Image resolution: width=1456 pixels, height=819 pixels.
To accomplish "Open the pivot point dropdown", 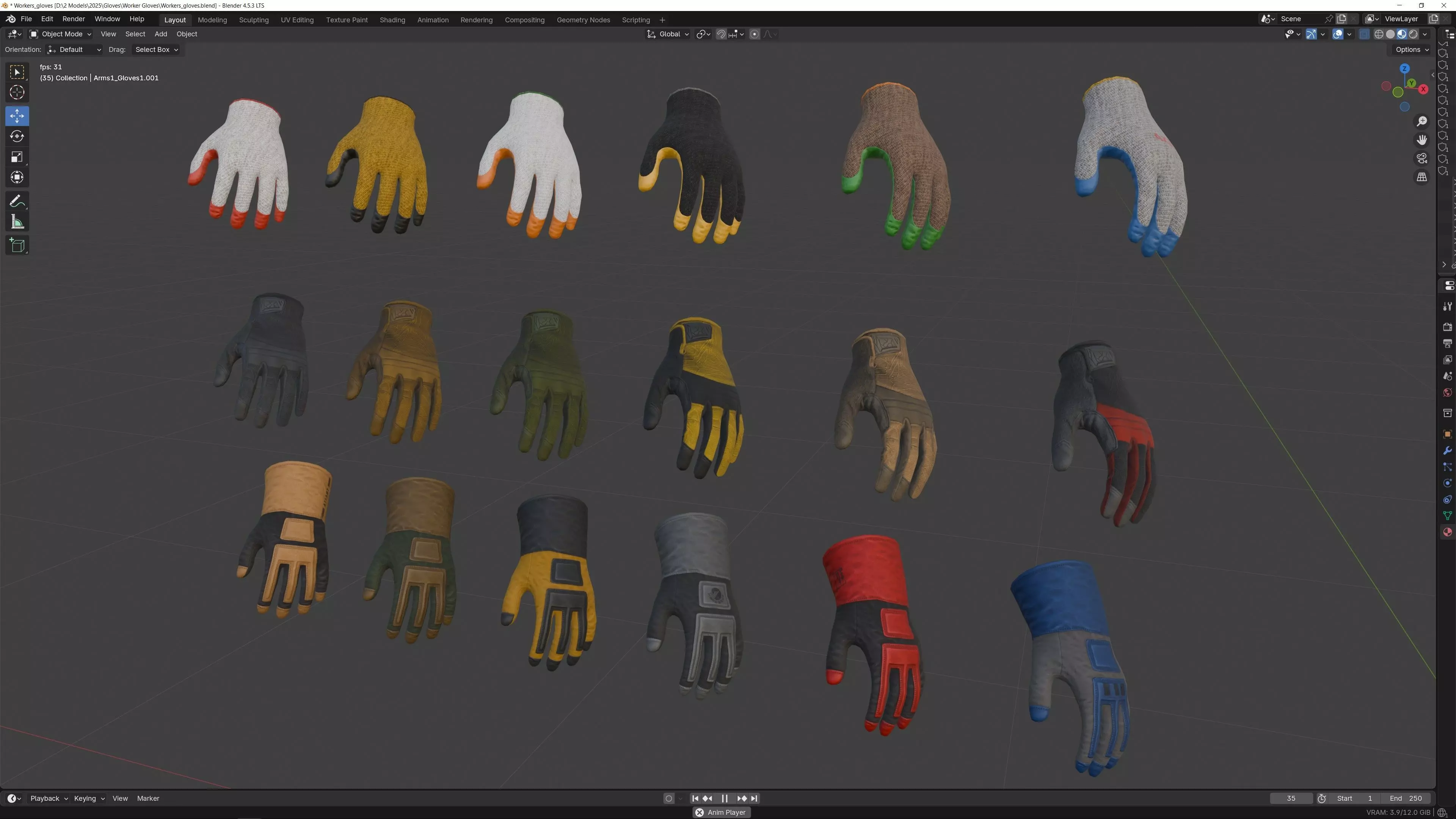I will click(x=703, y=35).
